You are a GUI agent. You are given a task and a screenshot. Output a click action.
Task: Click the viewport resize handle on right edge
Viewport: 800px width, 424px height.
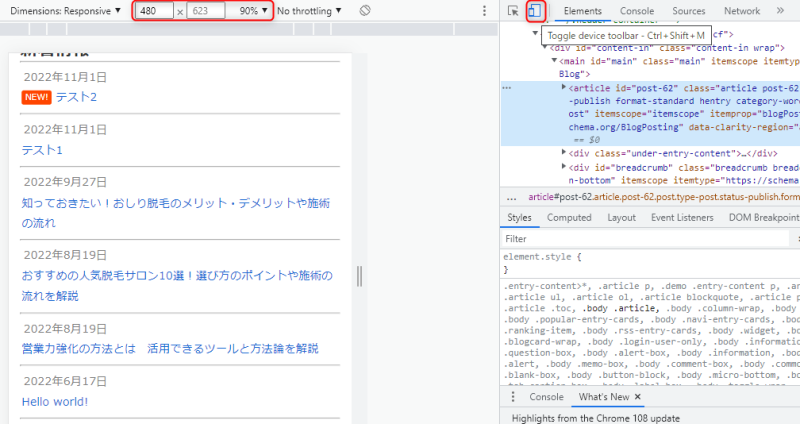(360, 276)
